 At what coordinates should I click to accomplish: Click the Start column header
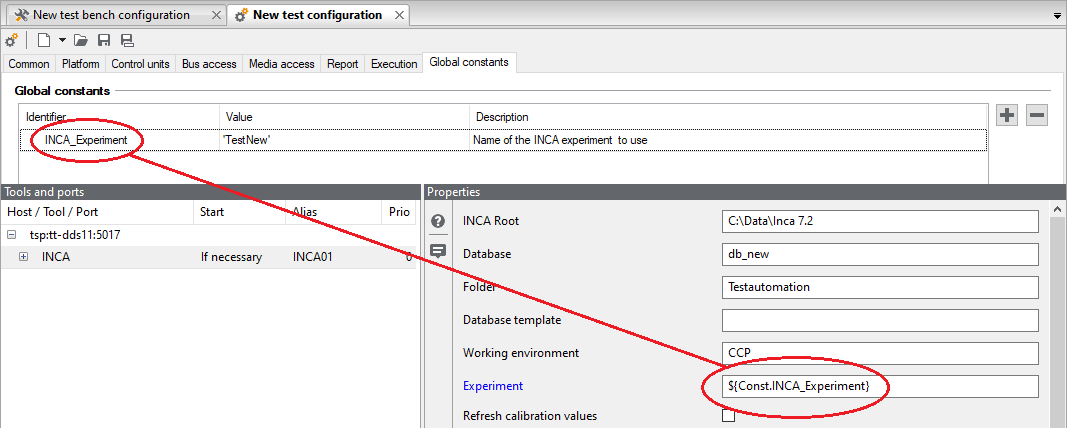tap(240, 212)
